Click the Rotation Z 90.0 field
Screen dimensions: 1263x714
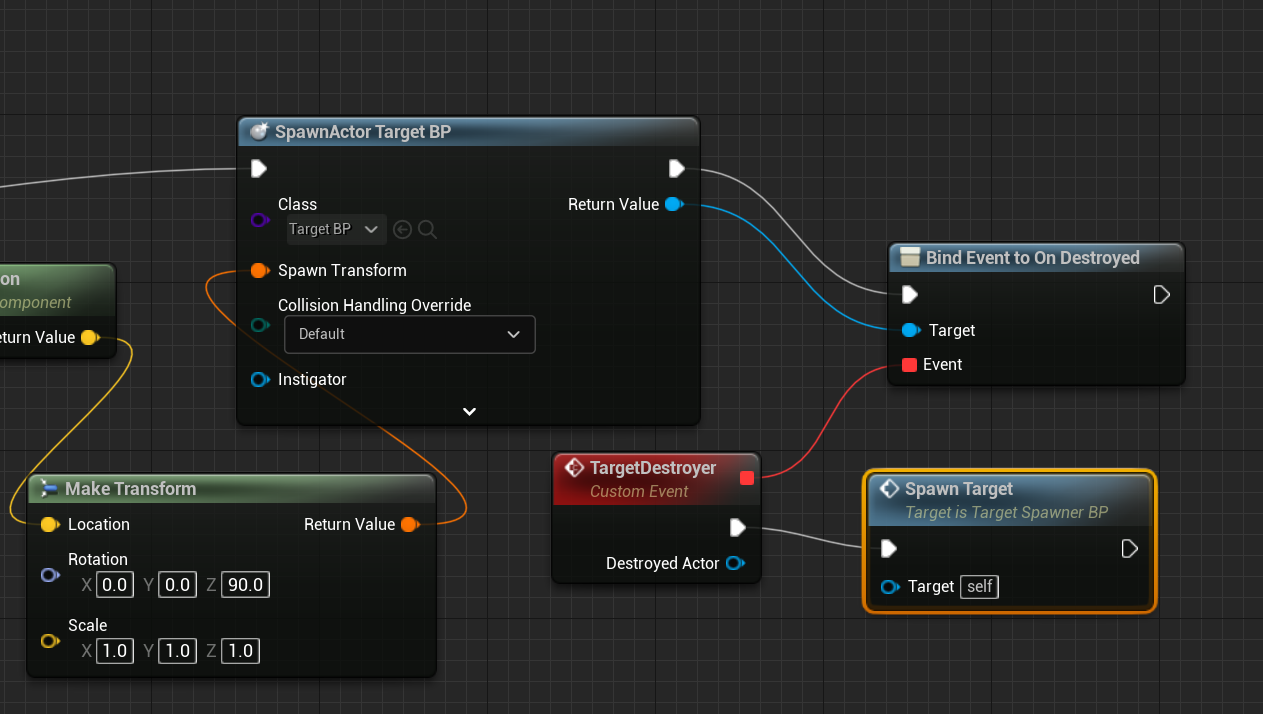[x=245, y=585]
